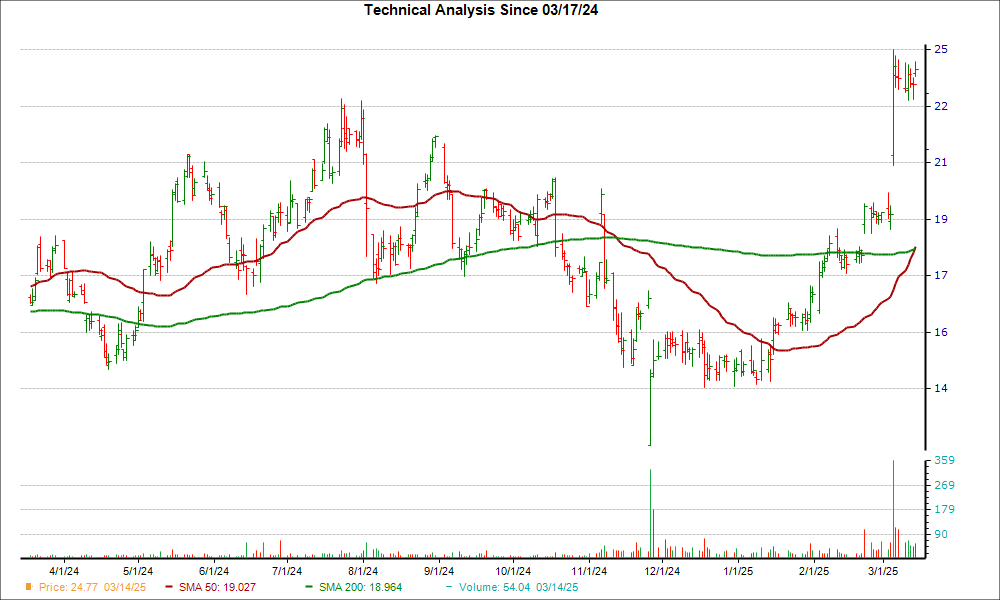Click the price axis label 17

pyautogui.click(x=941, y=275)
